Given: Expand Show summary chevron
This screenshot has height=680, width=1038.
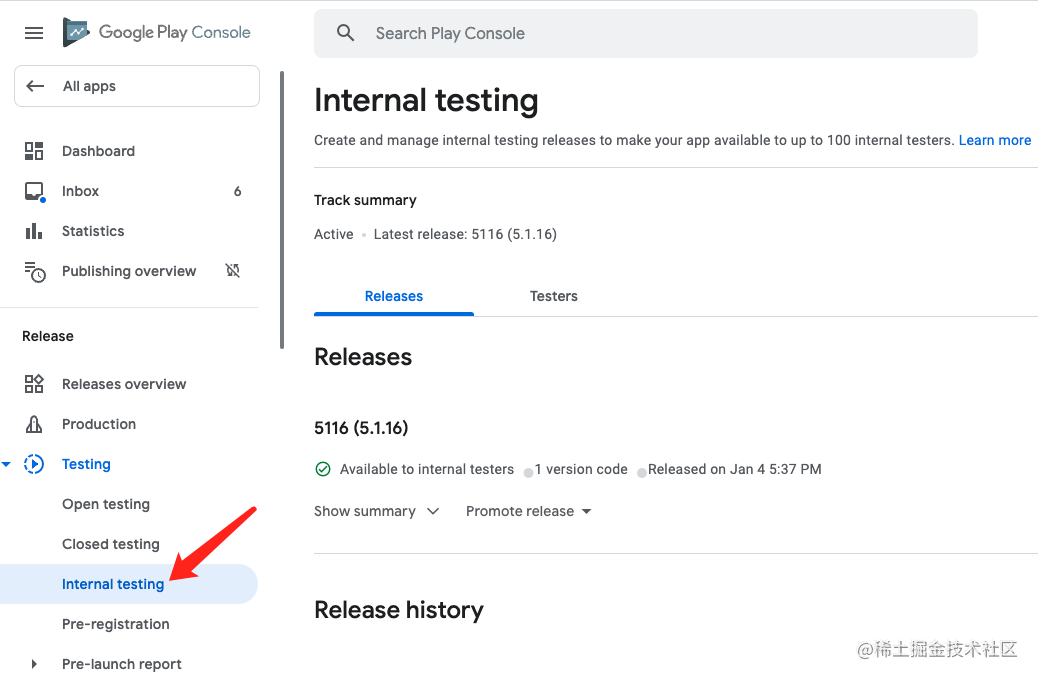Looking at the screenshot, I should 433,511.
